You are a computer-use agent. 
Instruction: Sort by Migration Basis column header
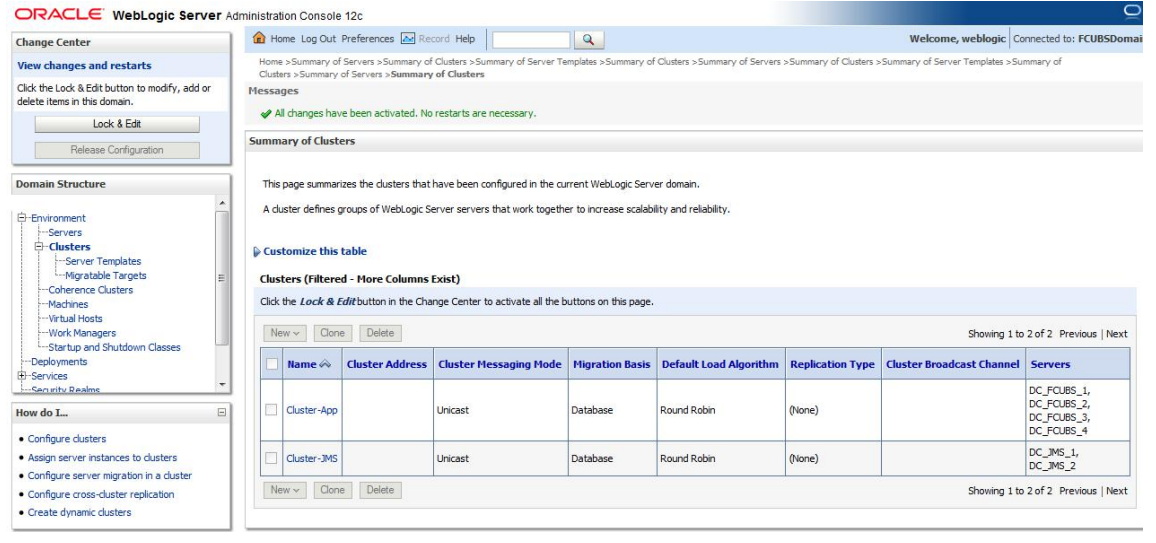click(612, 364)
